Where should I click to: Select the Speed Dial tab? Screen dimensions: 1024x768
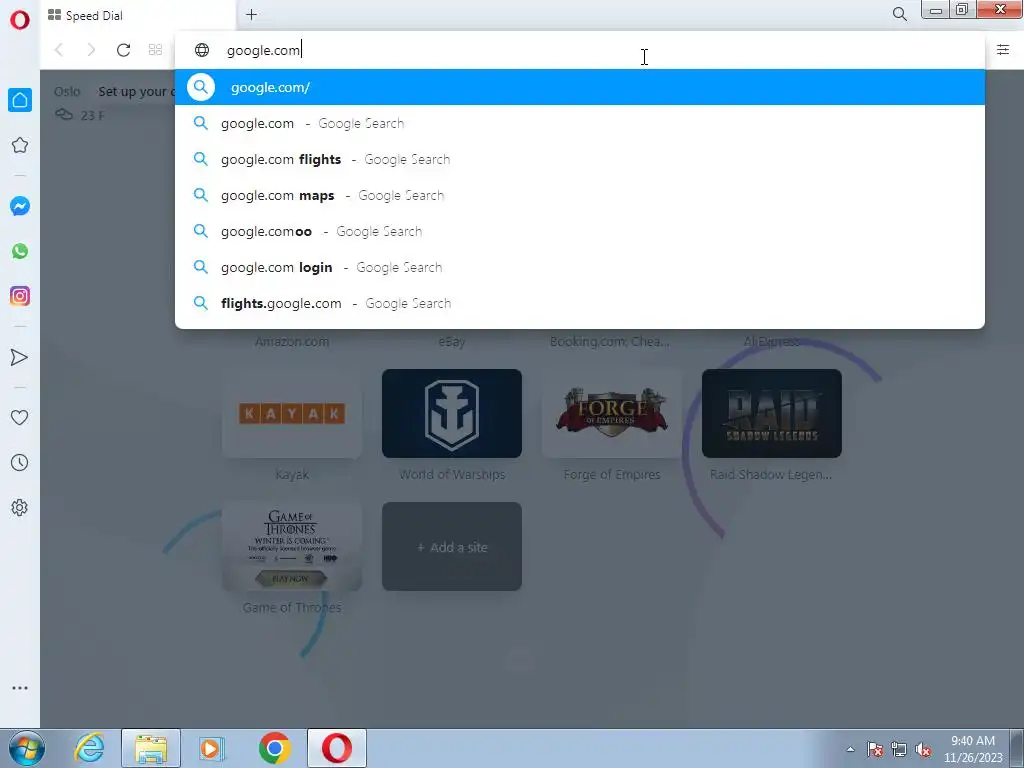coord(137,15)
